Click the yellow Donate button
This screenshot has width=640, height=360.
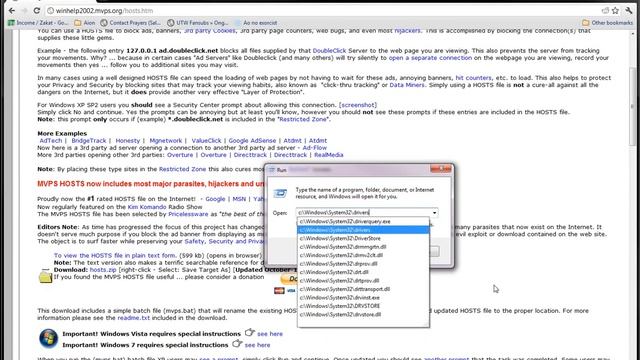point(289,279)
